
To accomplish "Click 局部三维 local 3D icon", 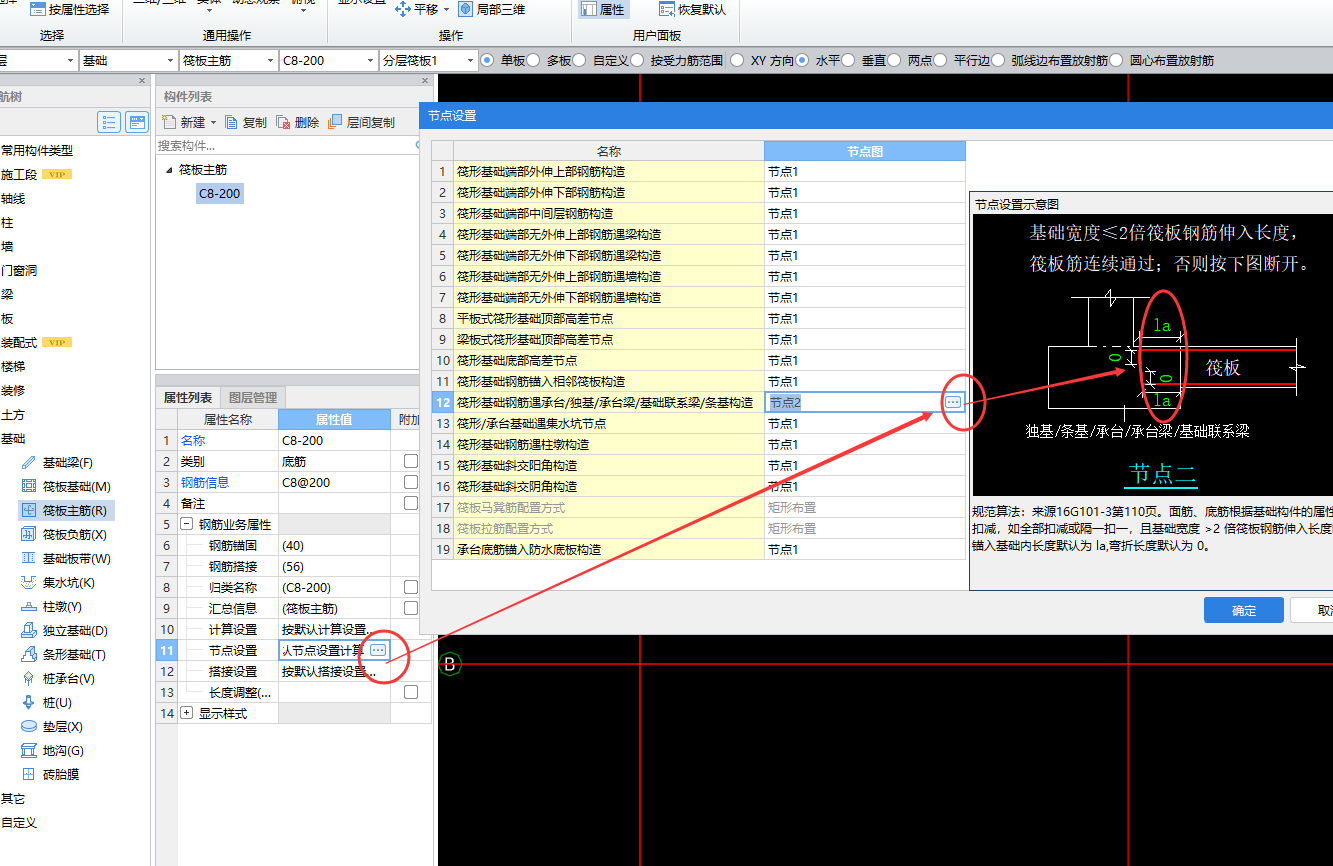I will [x=465, y=9].
